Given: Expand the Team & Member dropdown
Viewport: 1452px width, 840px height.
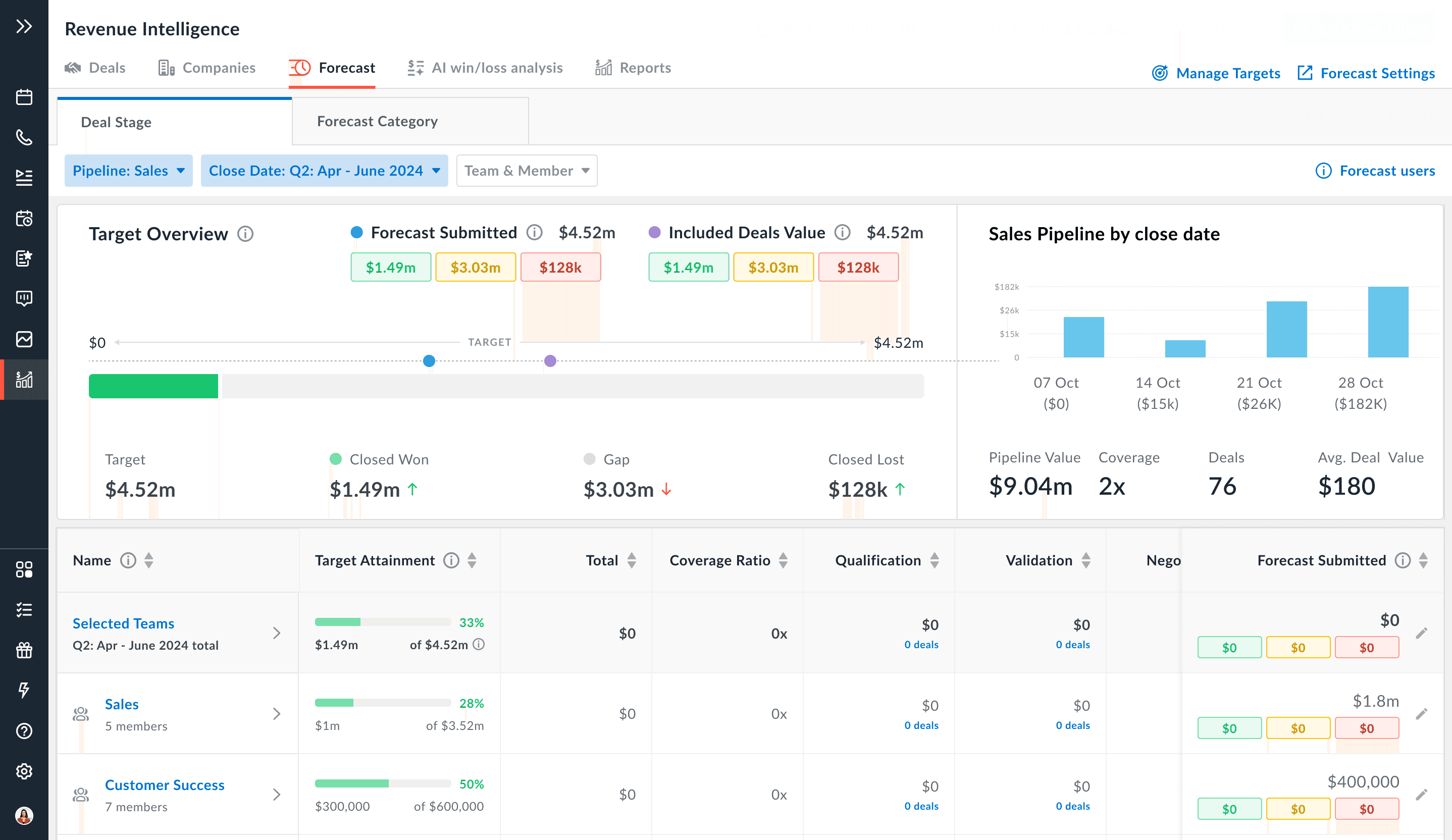Looking at the screenshot, I should 527,171.
